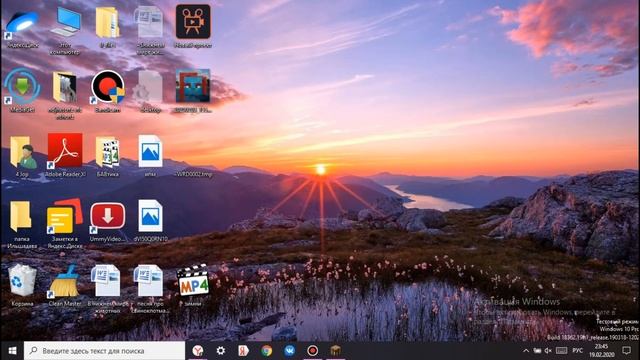Open the touch keyboard tray icon
The width and height of the screenshot is (640, 360).
point(562,351)
